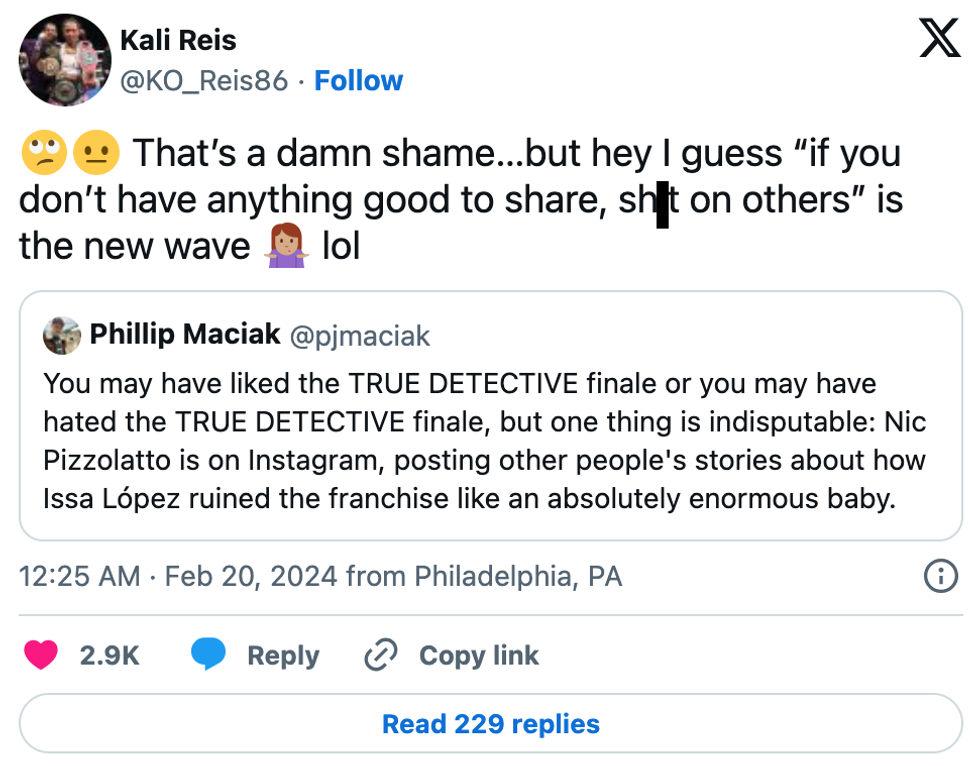Click the Phillip Maciak author name
Image resolution: width=980 pixels, height=766 pixels.
tap(185, 335)
